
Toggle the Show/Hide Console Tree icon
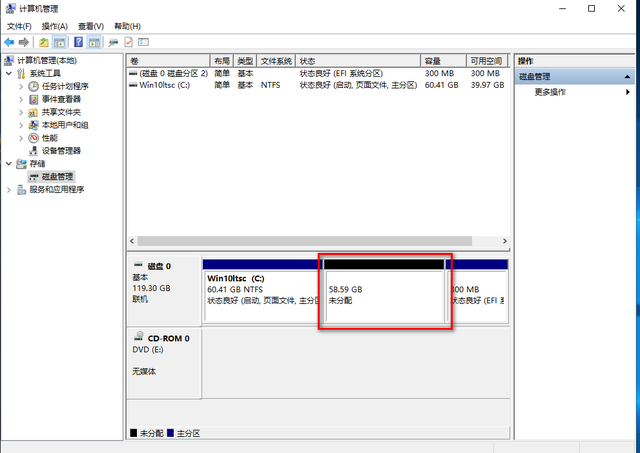point(60,42)
